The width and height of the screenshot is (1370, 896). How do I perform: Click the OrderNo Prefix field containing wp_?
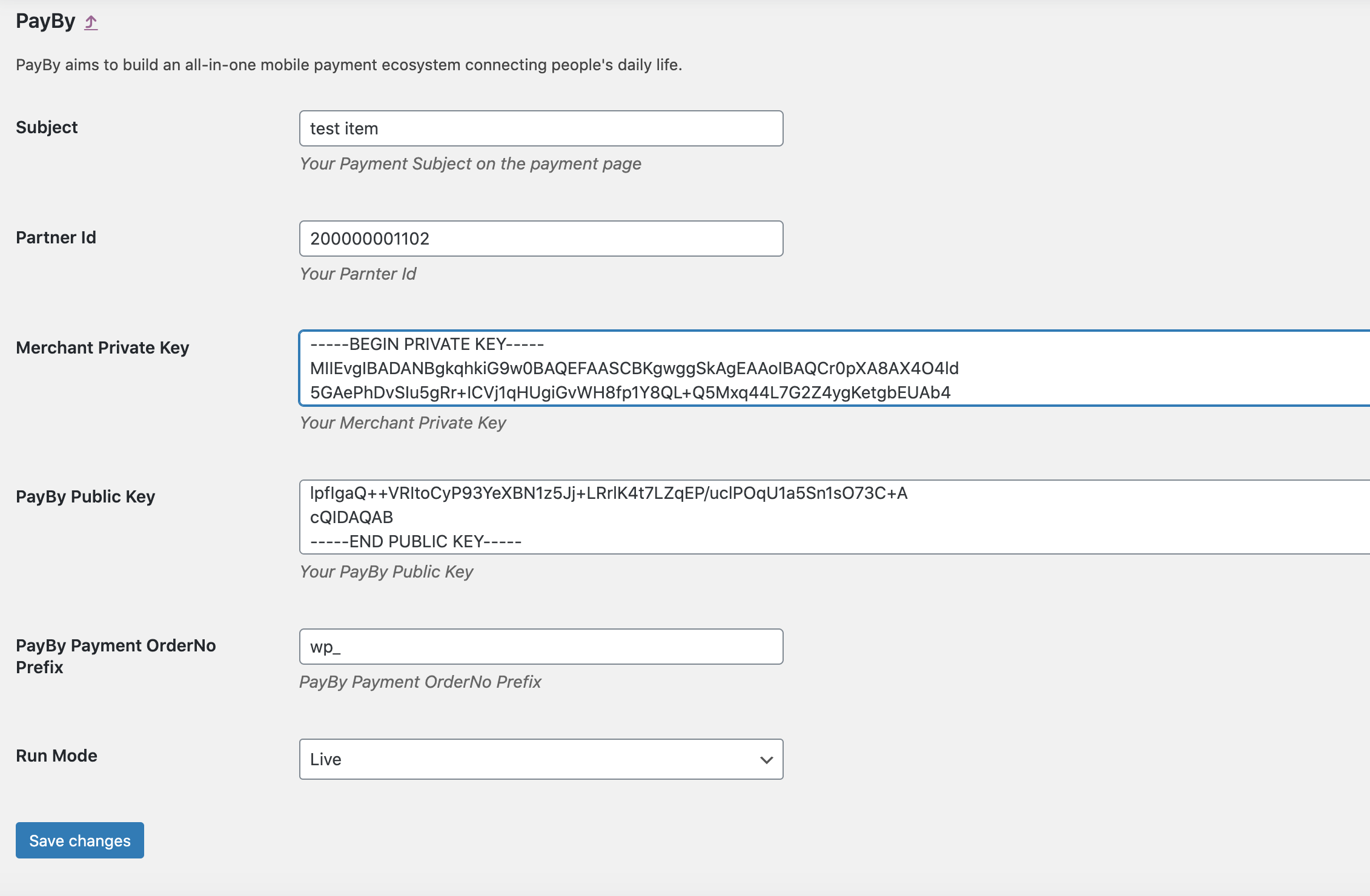[540, 647]
